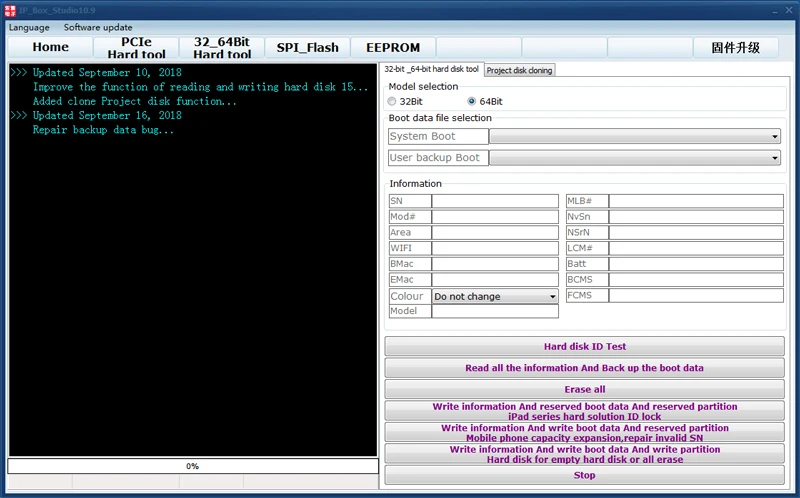This screenshot has width=800, height=498.
Task: Click the NvSn input field
Action: [x=696, y=217]
